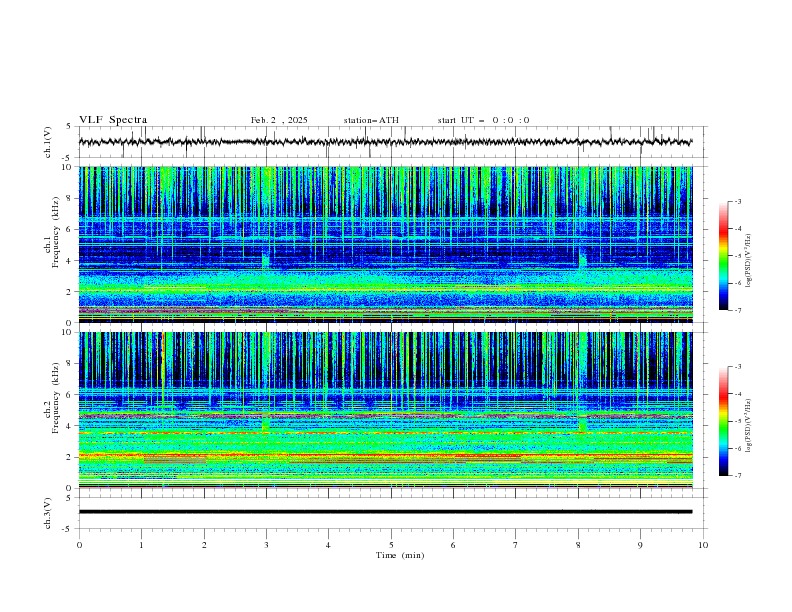
Task: Click the 'station=ATH' label
Action: pyautogui.click(x=371, y=120)
